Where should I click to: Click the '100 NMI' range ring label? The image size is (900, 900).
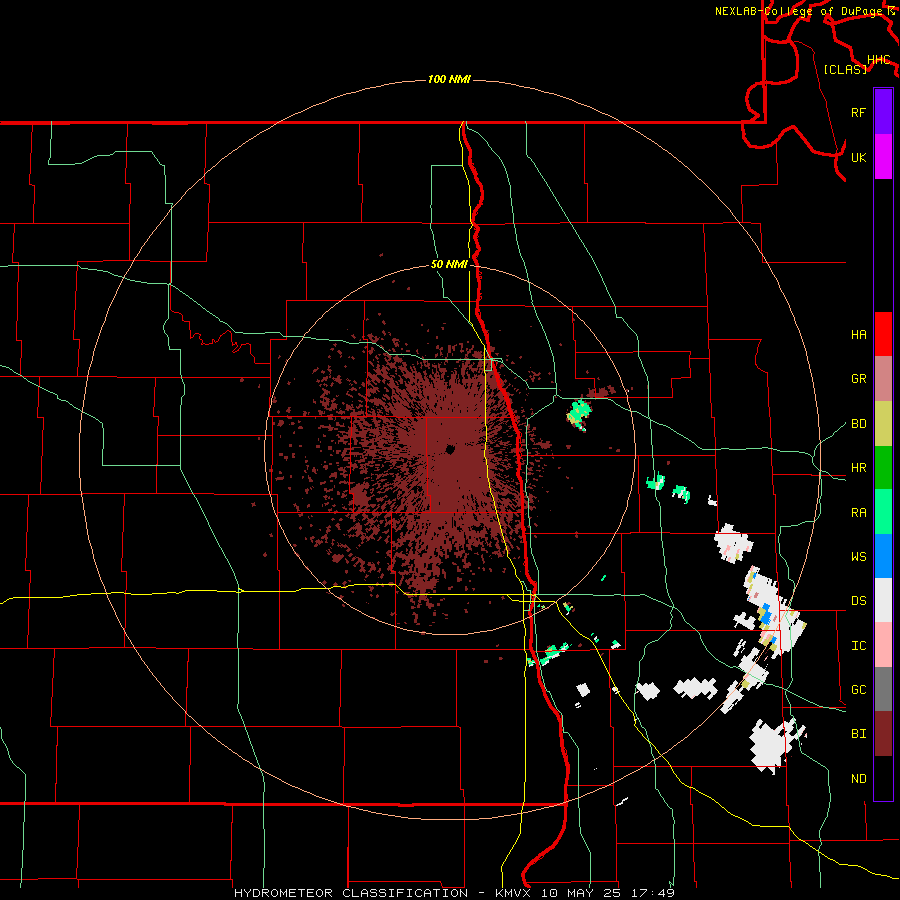tap(449, 79)
